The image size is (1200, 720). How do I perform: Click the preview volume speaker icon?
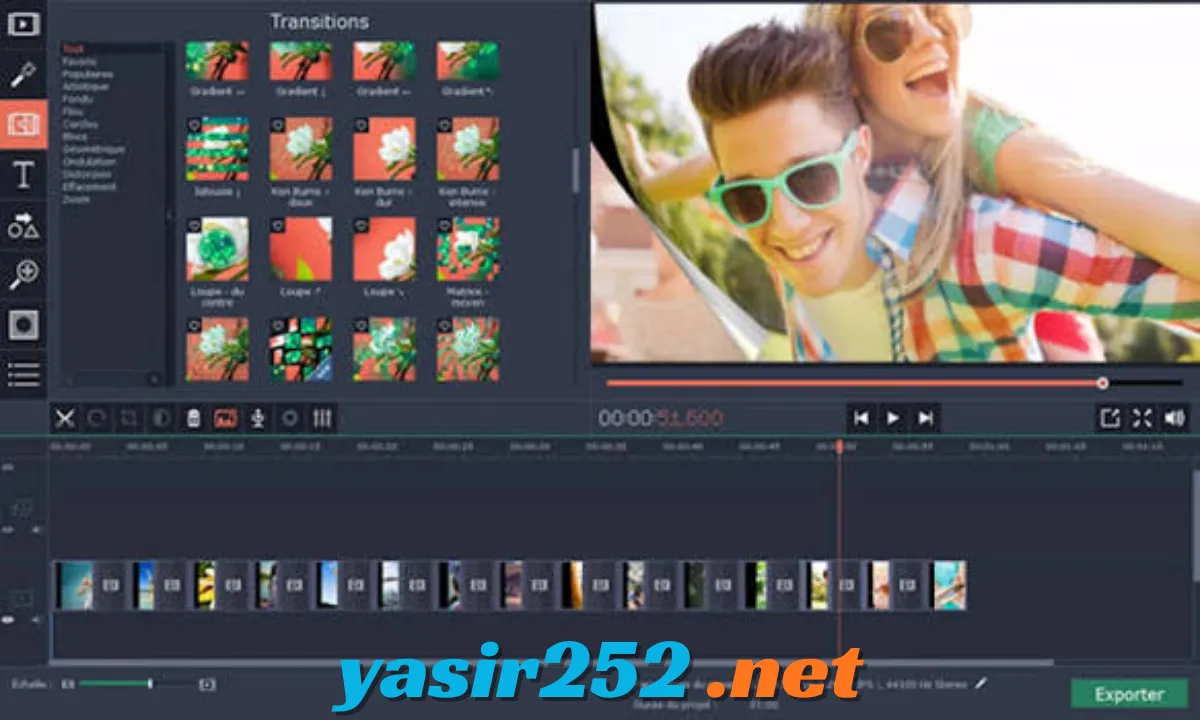click(x=1174, y=418)
